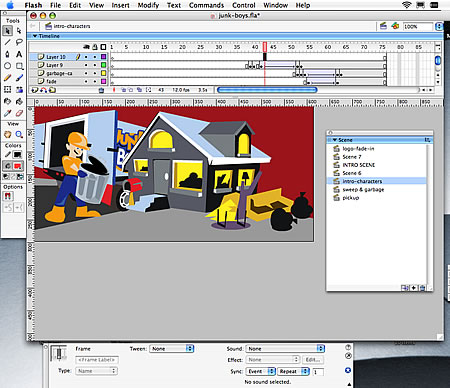This screenshot has width=450, height=388.
Task: Select the Ink Bottle tool
Action: (x=7, y=101)
